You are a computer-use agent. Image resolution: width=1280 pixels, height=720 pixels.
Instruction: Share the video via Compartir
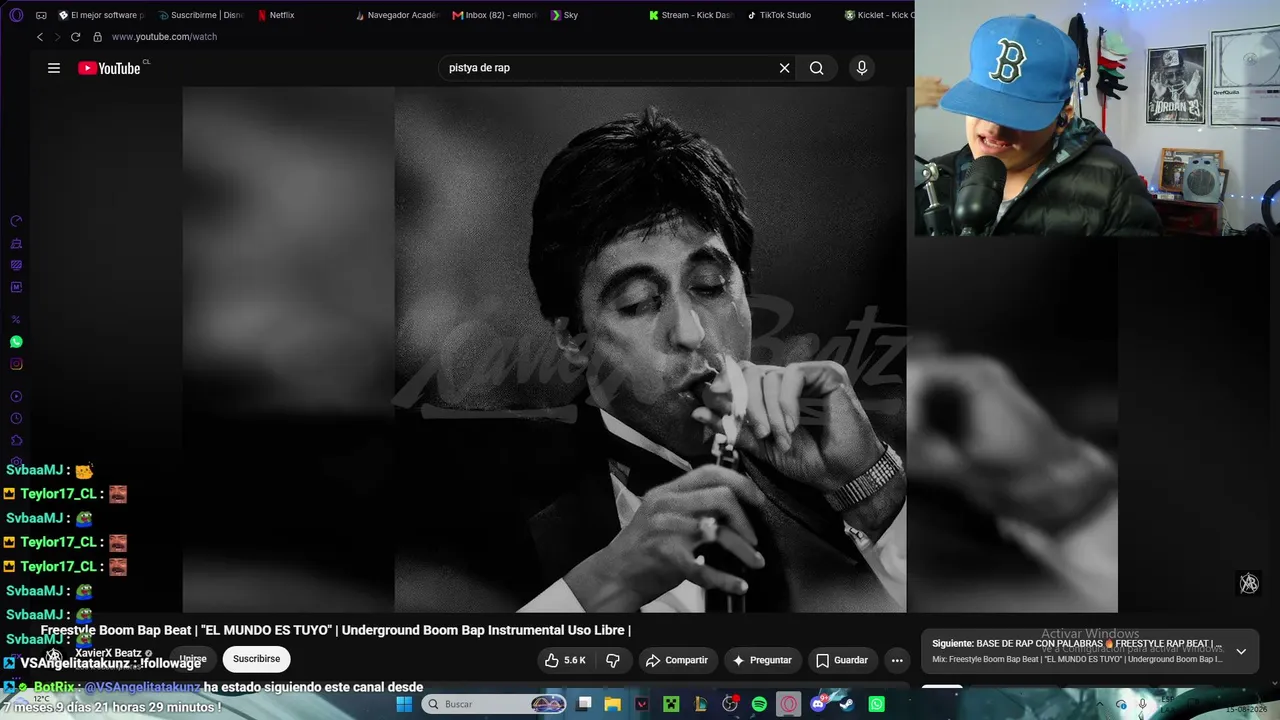[x=677, y=660]
